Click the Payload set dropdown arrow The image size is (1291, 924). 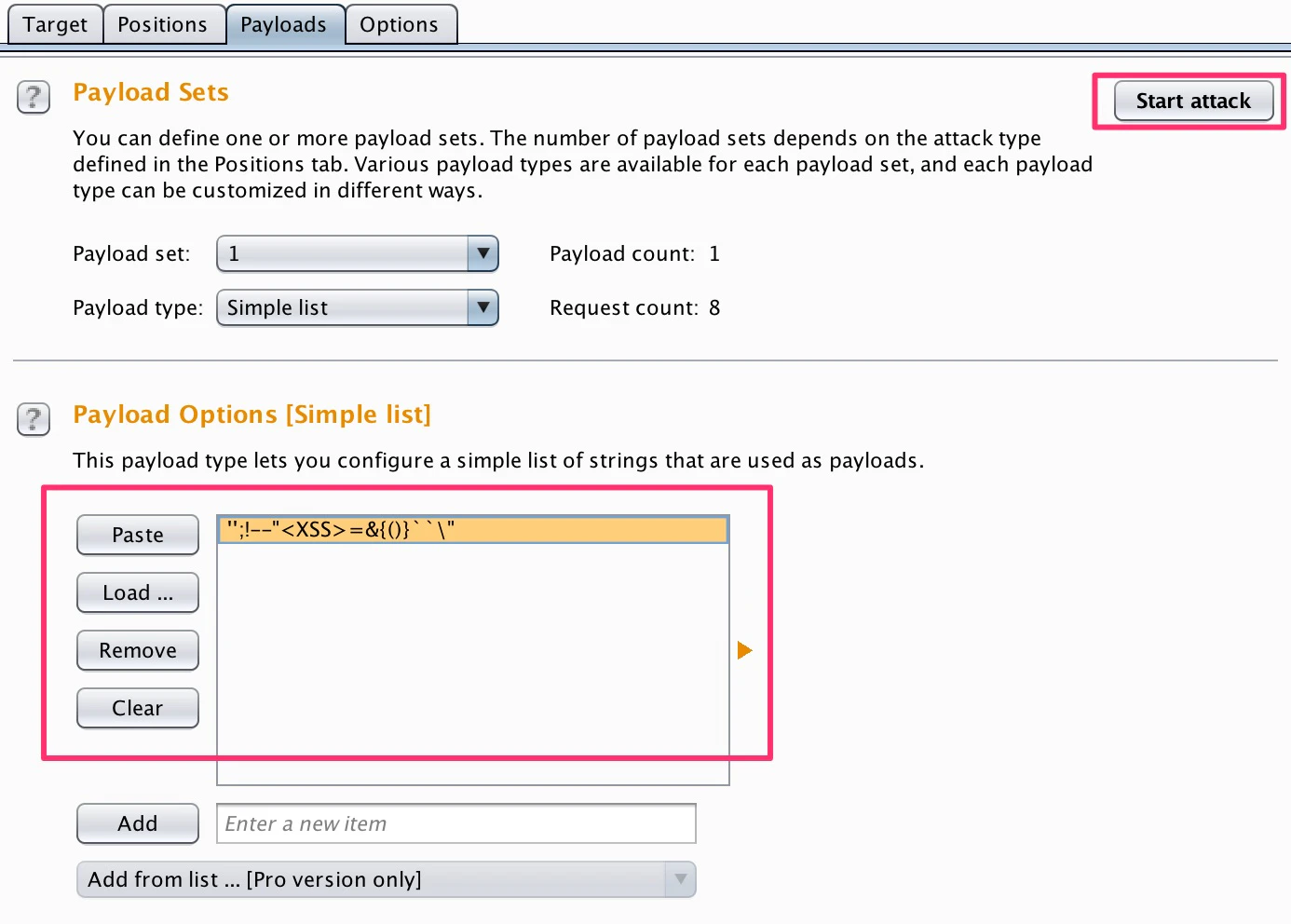482,252
